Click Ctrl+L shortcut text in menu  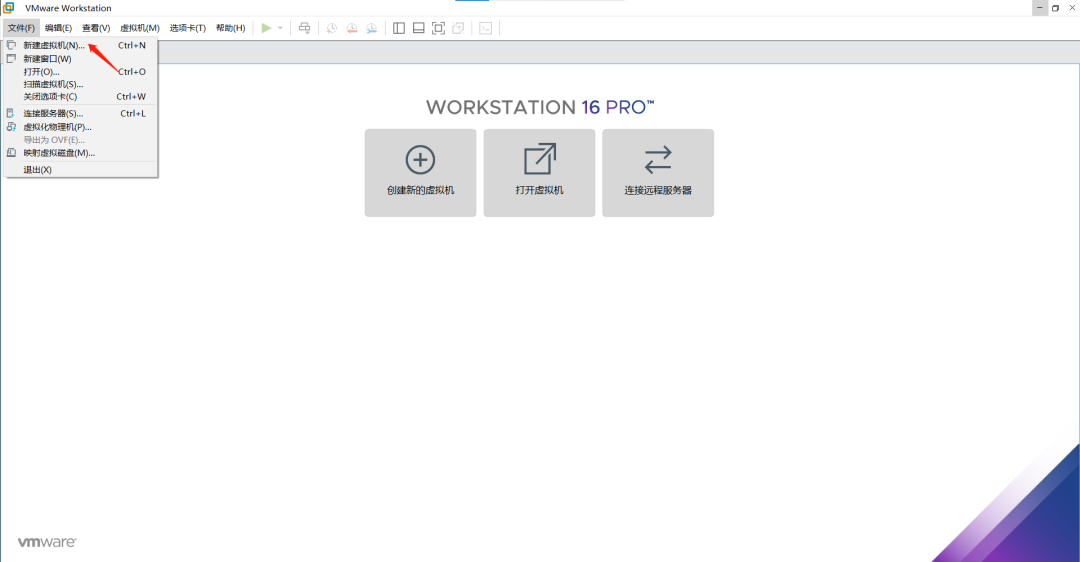pyautogui.click(x=133, y=114)
